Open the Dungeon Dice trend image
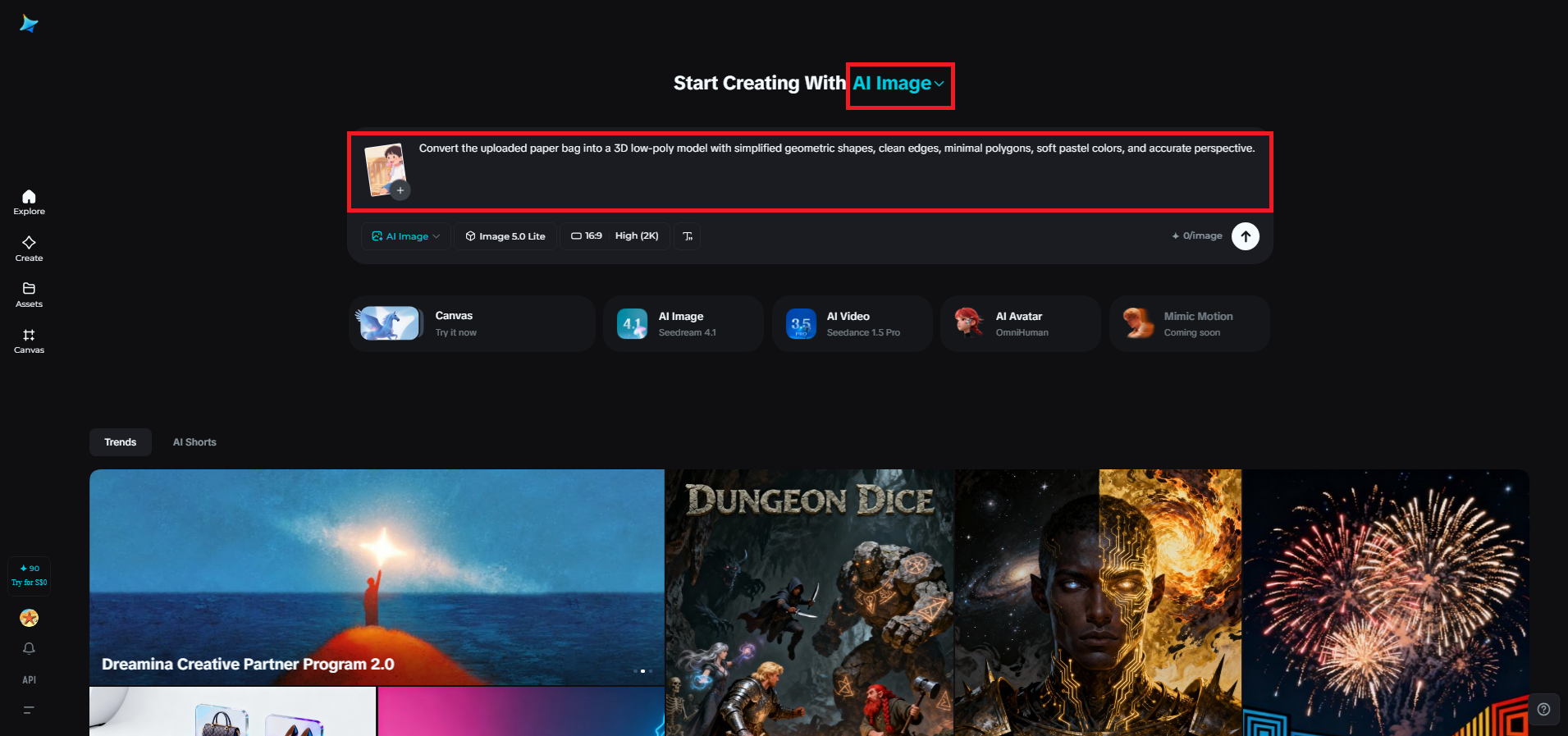Screen dimensions: 1568x736 [x=810, y=602]
